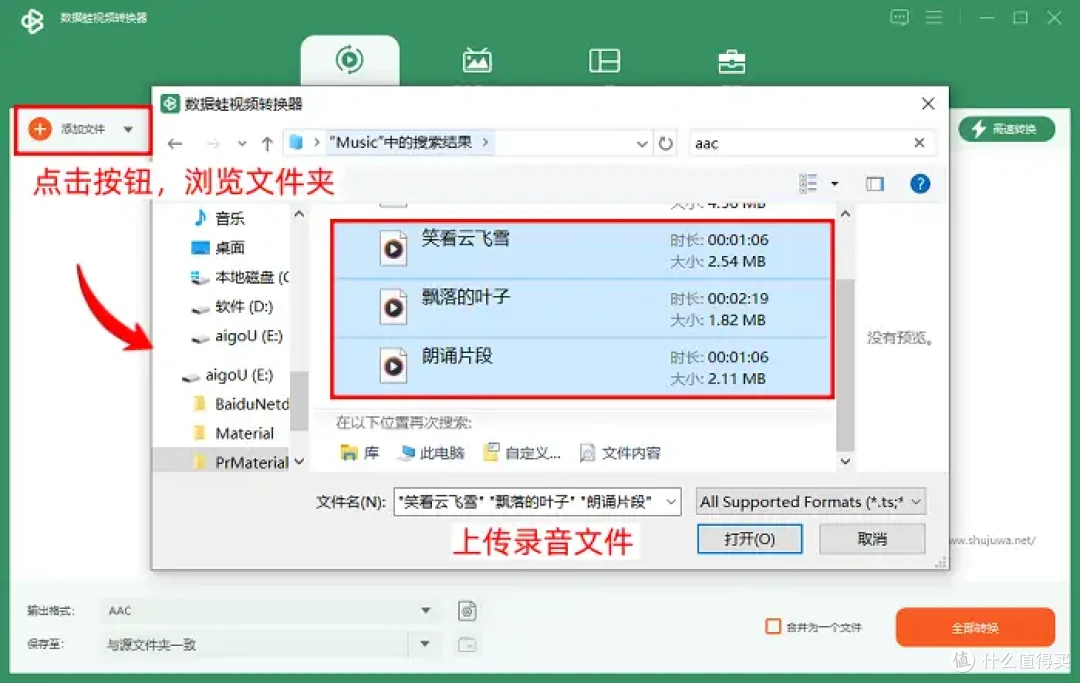This screenshot has height=683, width=1080.
Task: Open the toolbox tab icon
Action: pos(731,61)
